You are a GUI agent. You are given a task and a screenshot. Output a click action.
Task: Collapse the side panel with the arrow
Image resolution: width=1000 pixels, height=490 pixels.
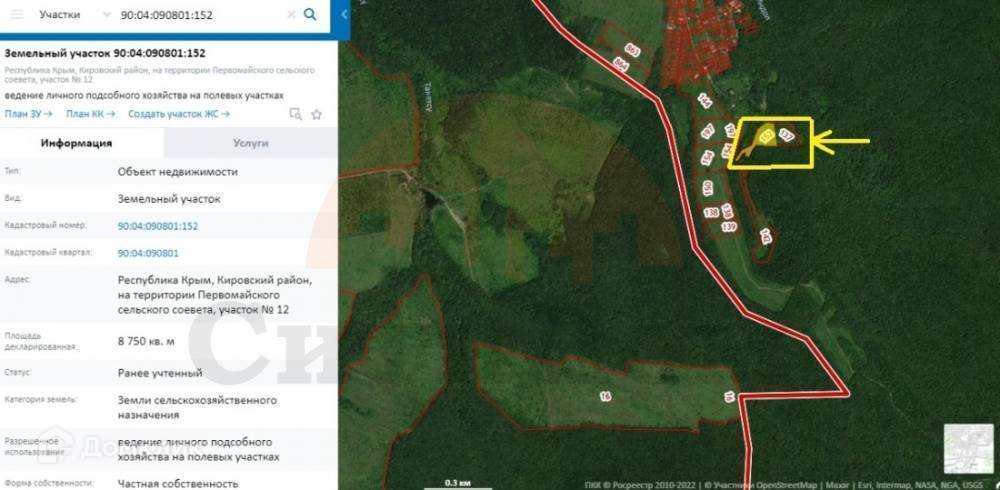point(344,15)
